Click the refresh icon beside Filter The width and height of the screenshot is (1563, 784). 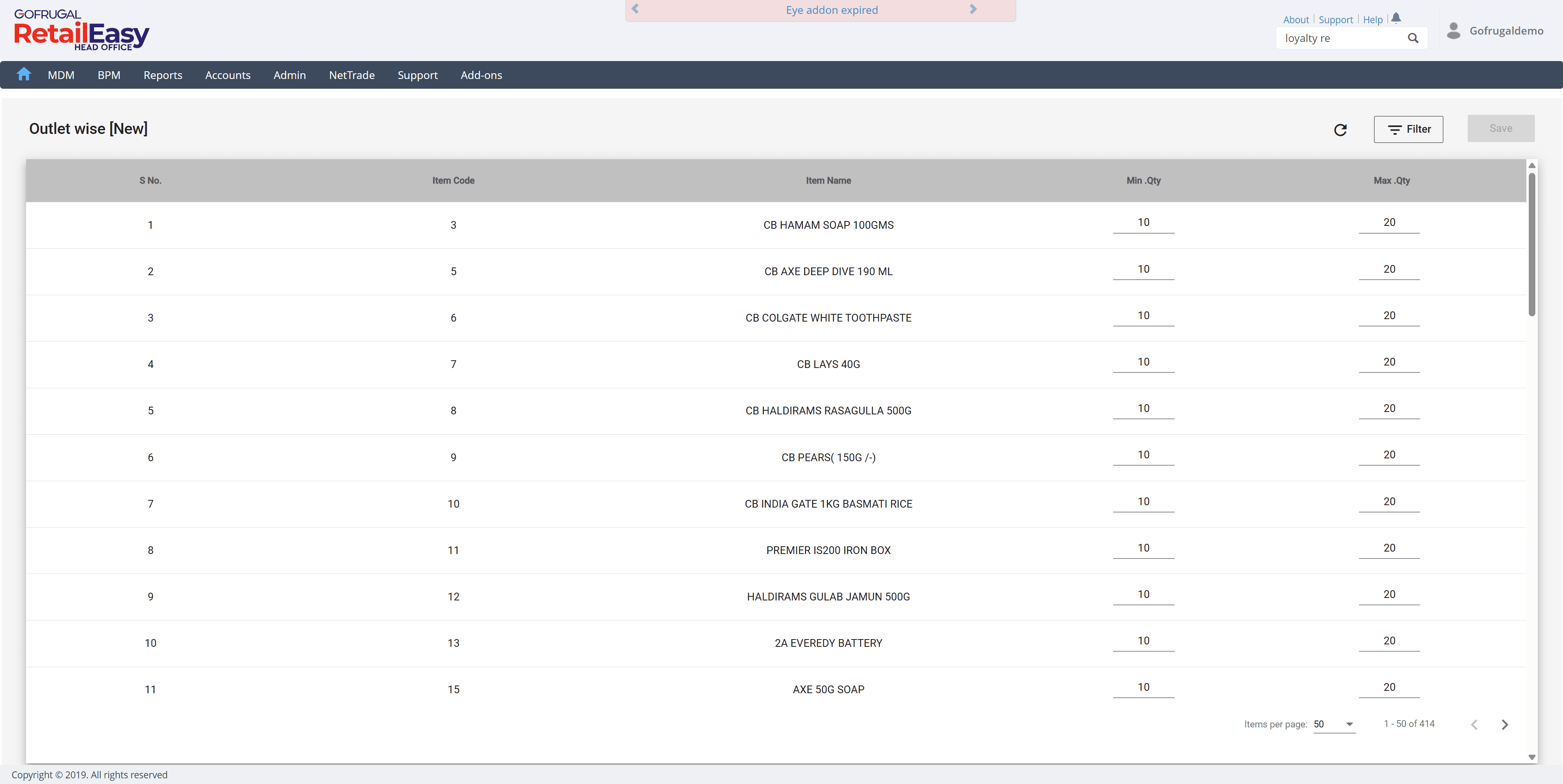(1340, 130)
